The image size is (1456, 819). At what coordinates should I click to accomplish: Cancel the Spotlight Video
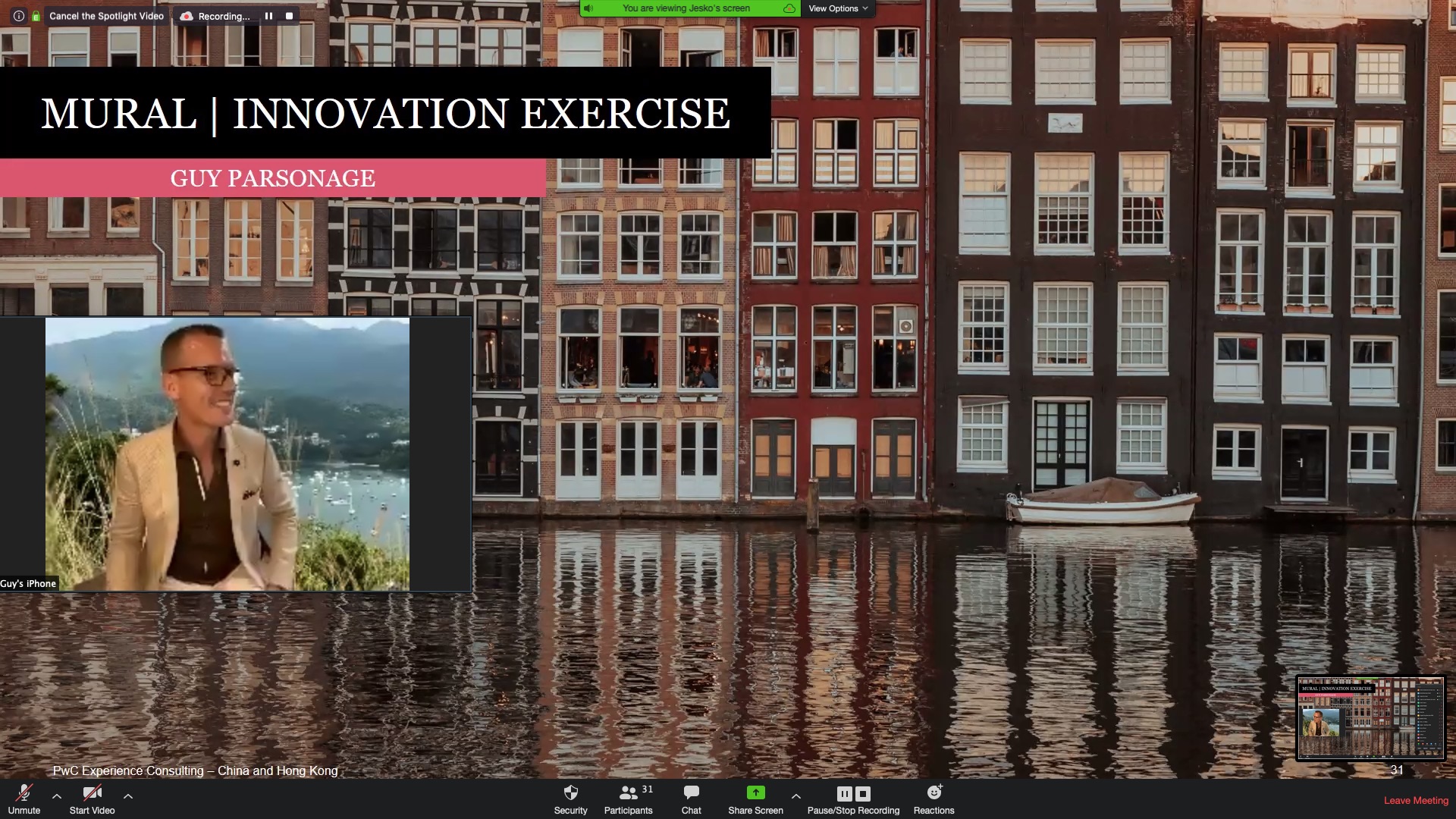tap(106, 16)
